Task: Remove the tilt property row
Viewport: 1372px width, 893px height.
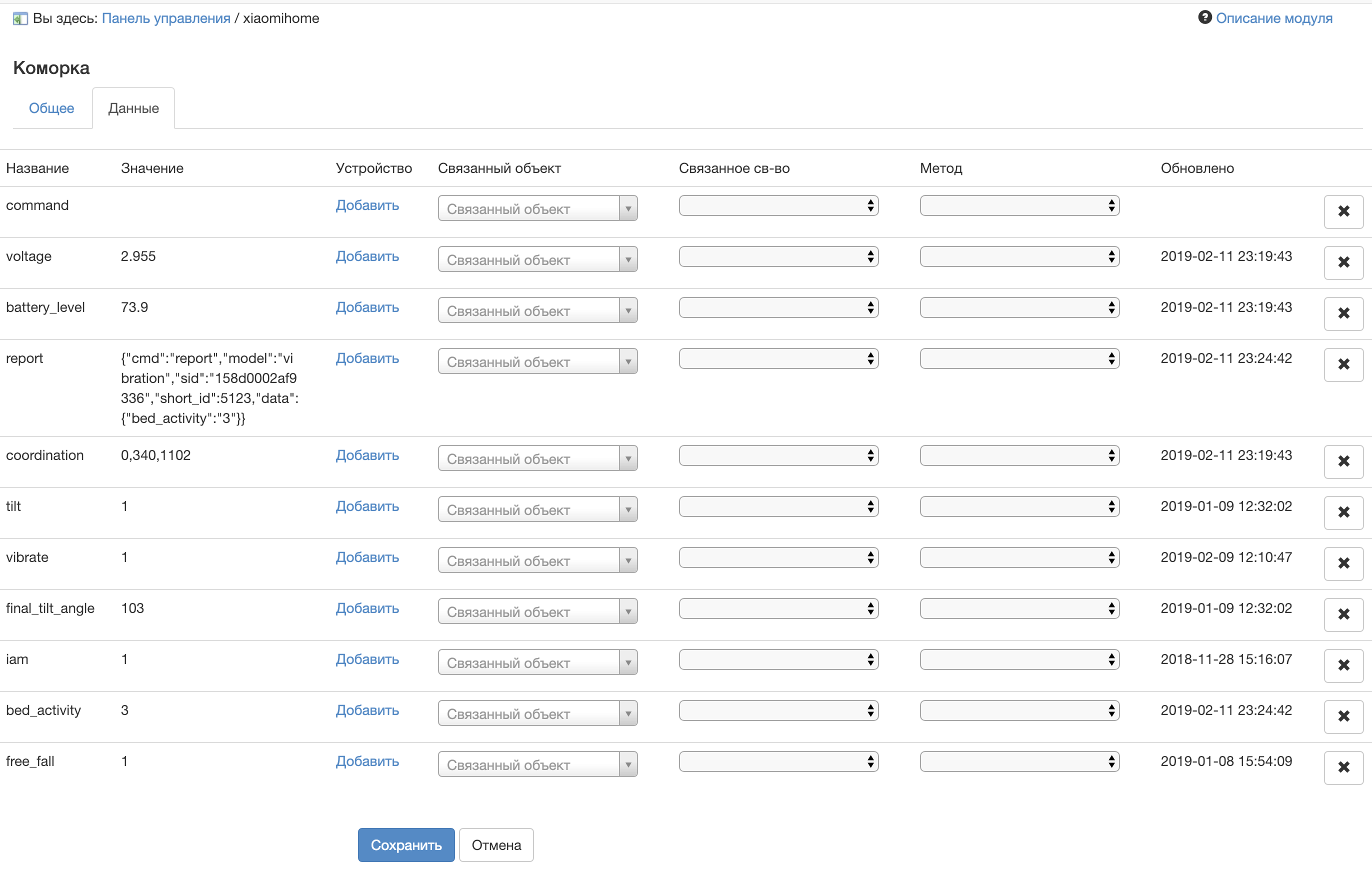Action: click(1342, 512)
